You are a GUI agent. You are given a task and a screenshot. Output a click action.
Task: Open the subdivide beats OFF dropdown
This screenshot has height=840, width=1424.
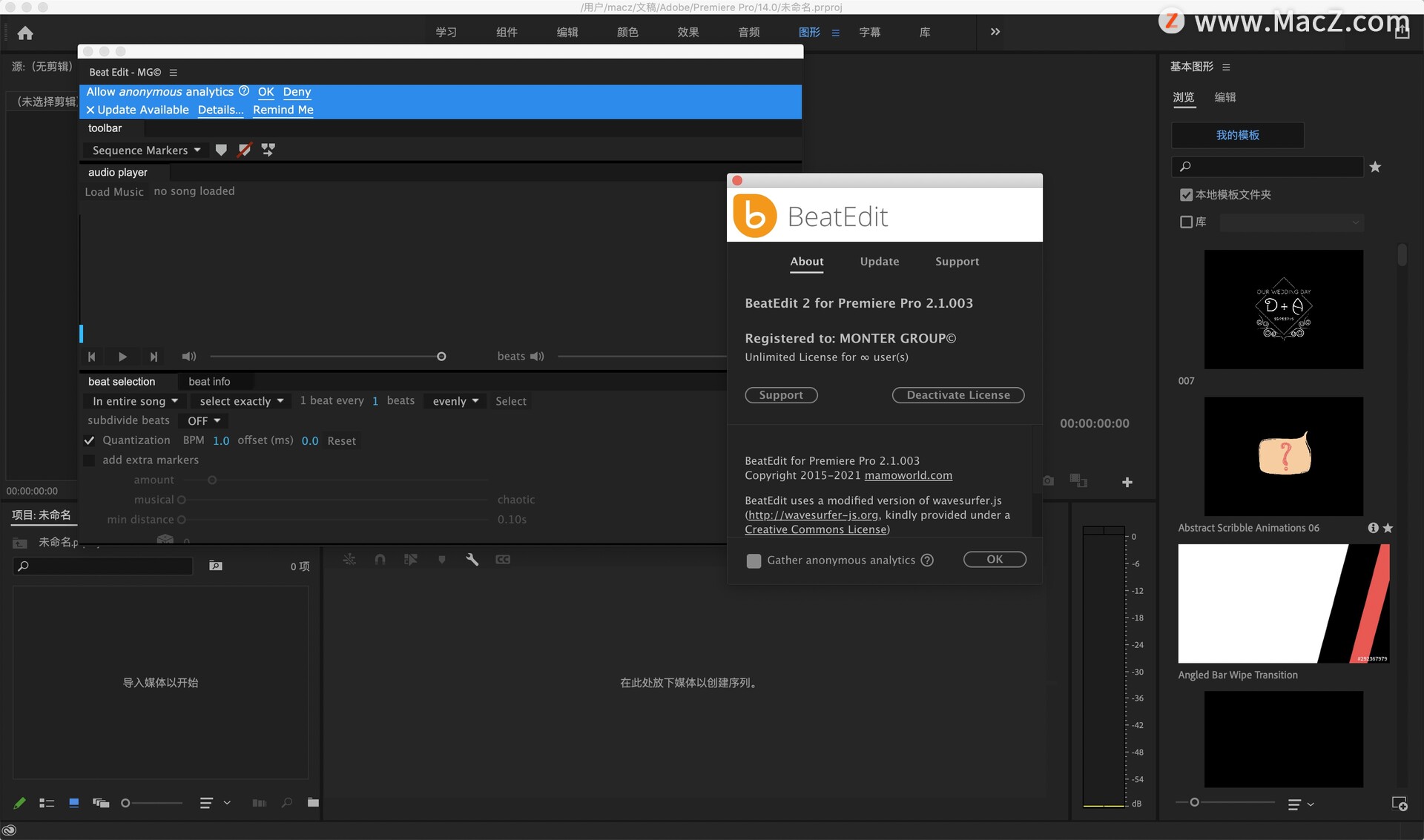coord(203,420)
